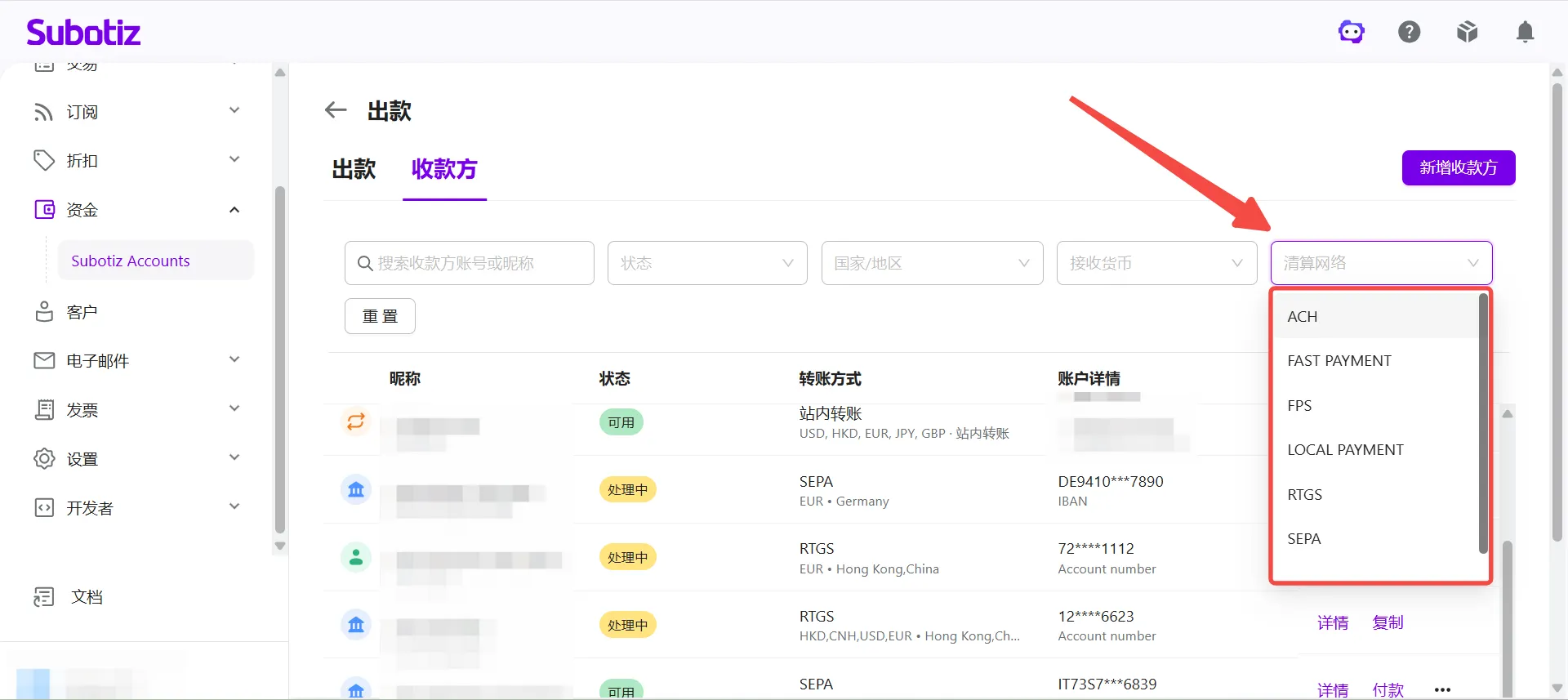Open the 国家/地区 filter dropdown

pos(932,263)
